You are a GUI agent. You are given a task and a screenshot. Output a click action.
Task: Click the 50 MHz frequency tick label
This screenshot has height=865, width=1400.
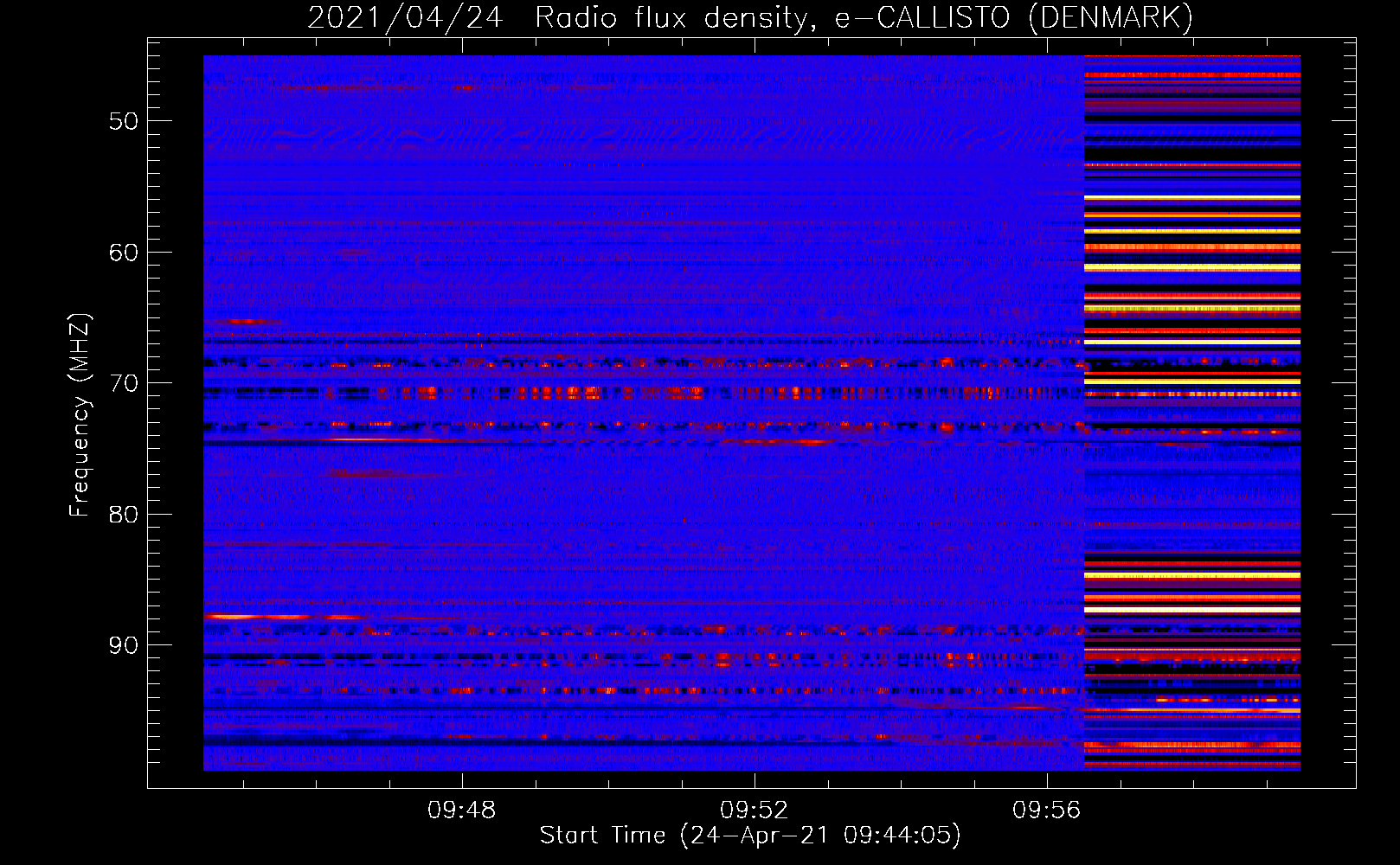(124, 121)
